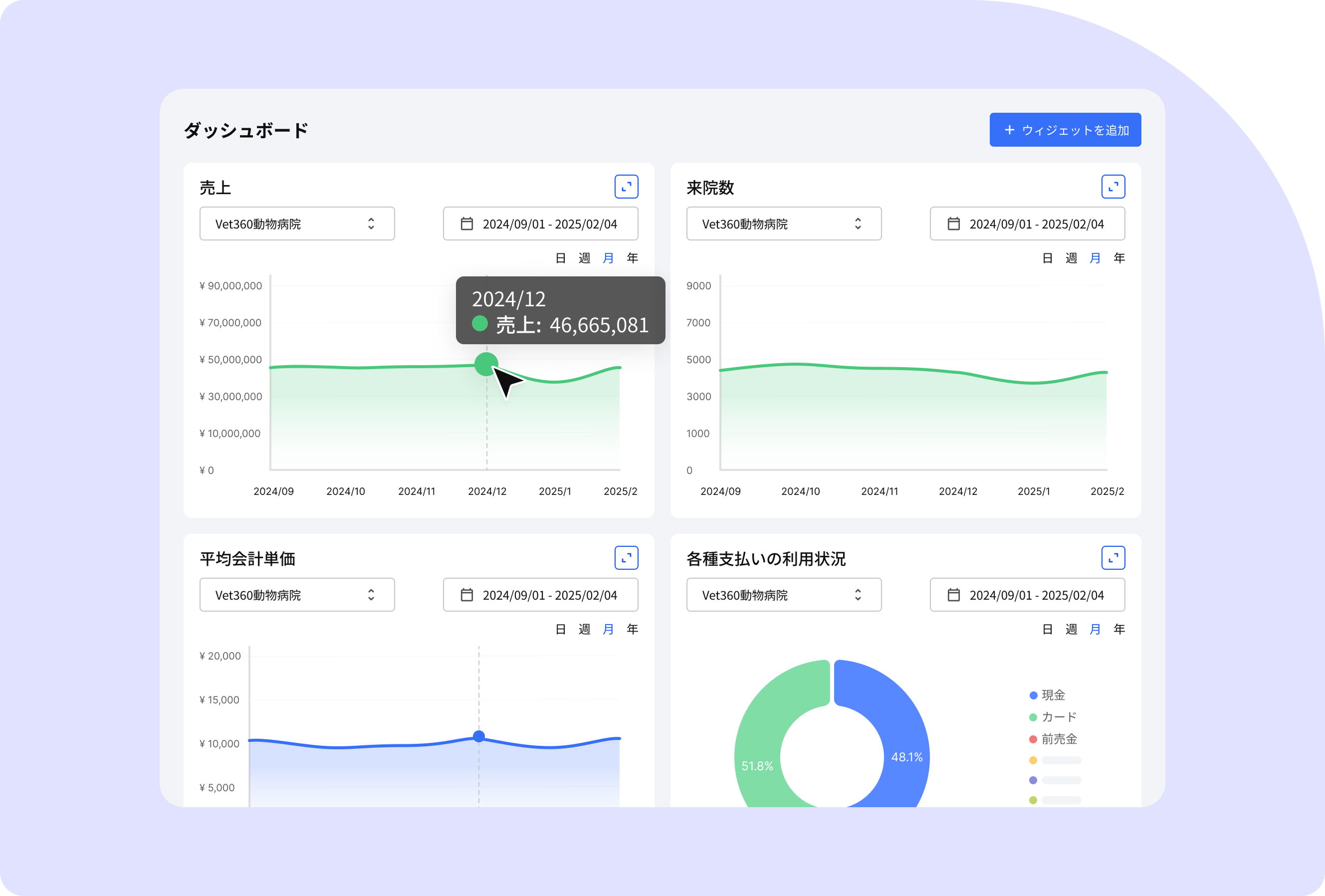
Task: Click the up-down chevron in 各種支払いの利用状況 selector
Action: click(x=858, y=595)
